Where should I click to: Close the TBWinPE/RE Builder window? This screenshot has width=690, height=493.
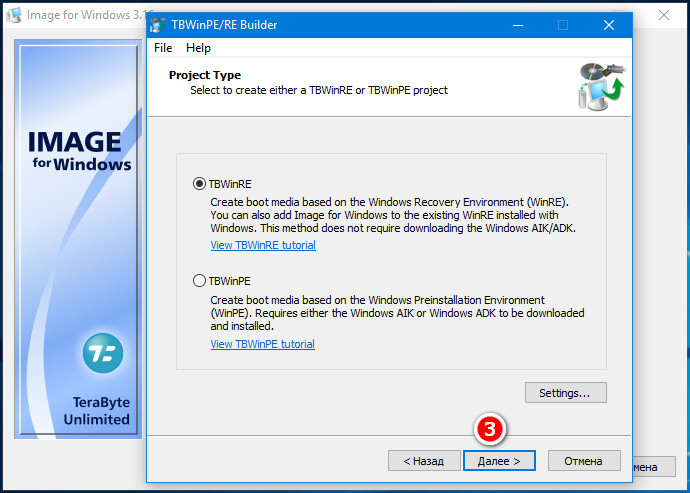tap(609, 25)
